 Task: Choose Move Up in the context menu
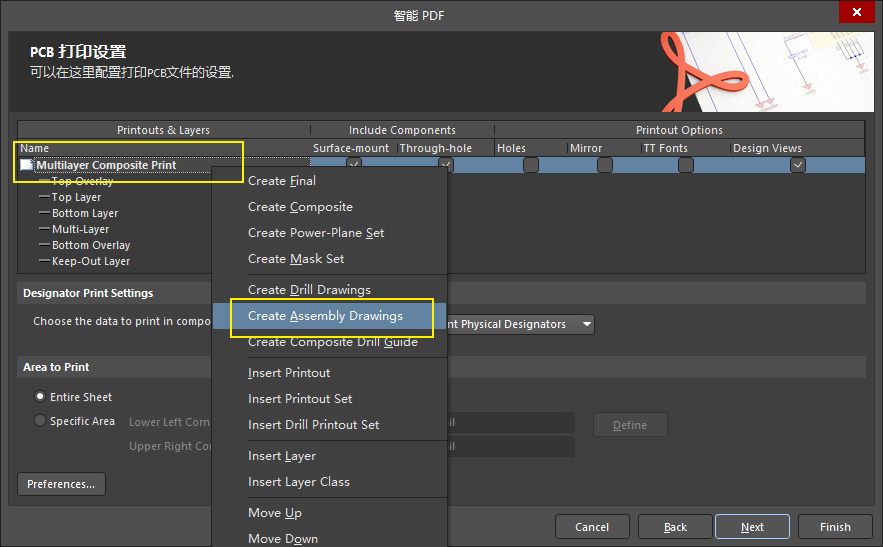275,513
